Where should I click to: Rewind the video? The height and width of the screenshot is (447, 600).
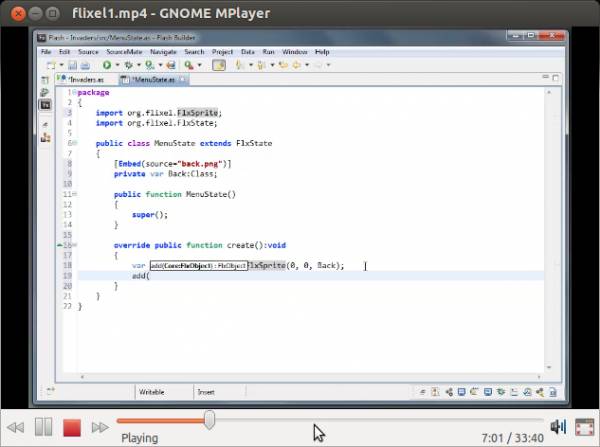tap(16, 427)
